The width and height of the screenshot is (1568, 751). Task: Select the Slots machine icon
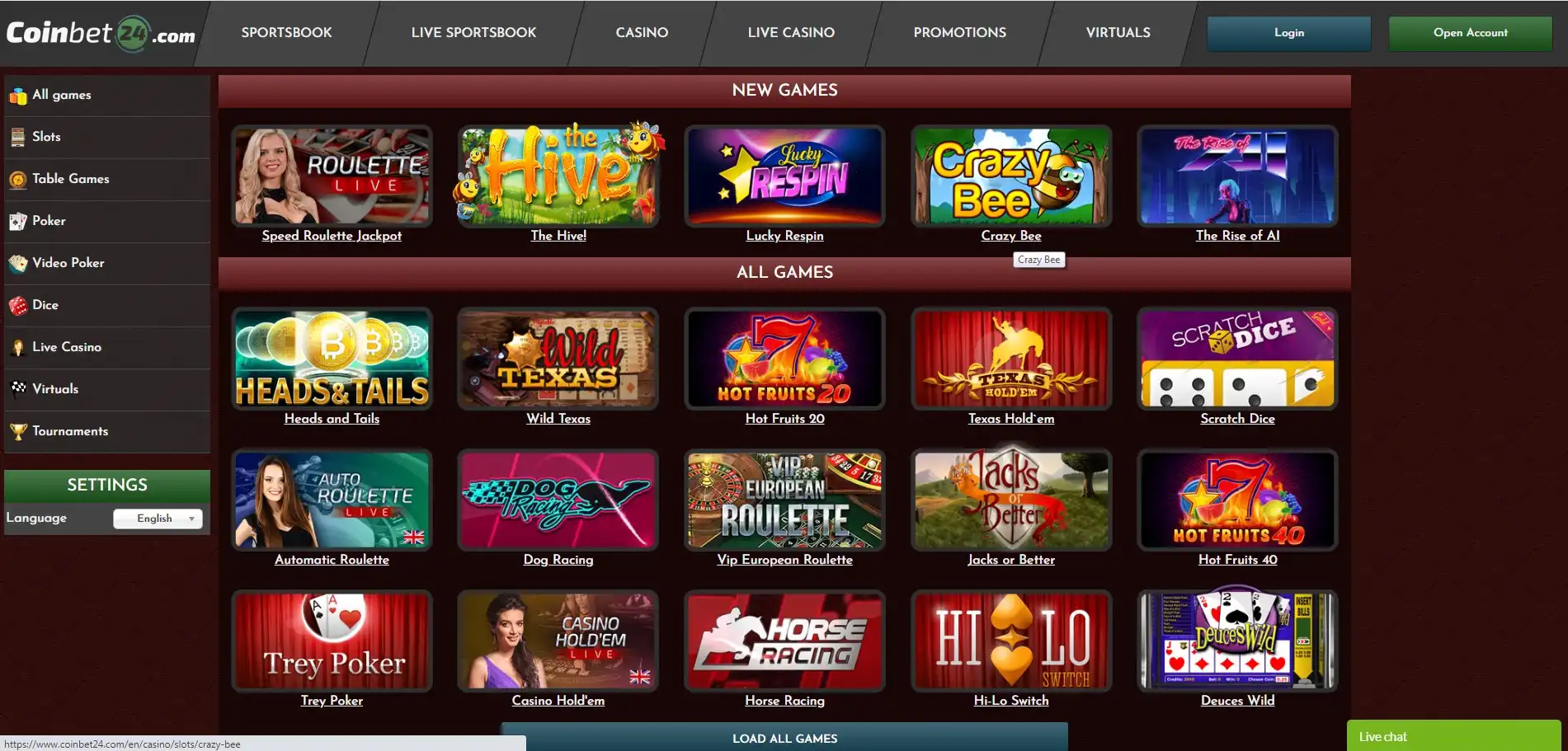pos(18,138)
